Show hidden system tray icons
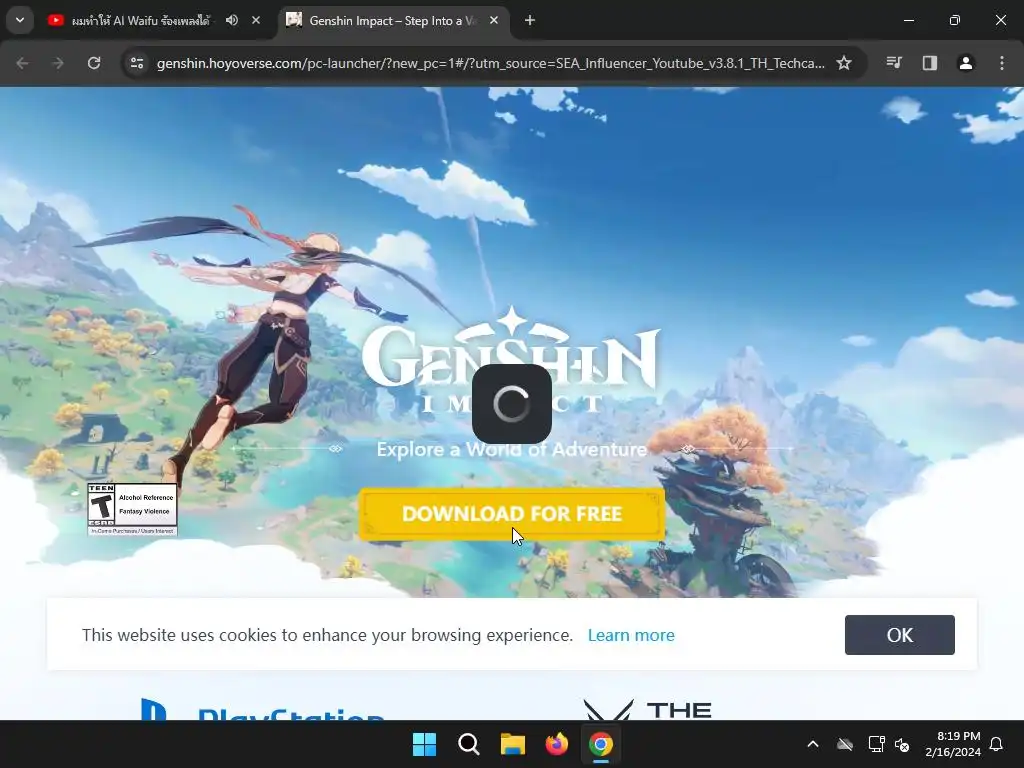The height and width of the screenshot is (768, 1024). pos(813,744)
